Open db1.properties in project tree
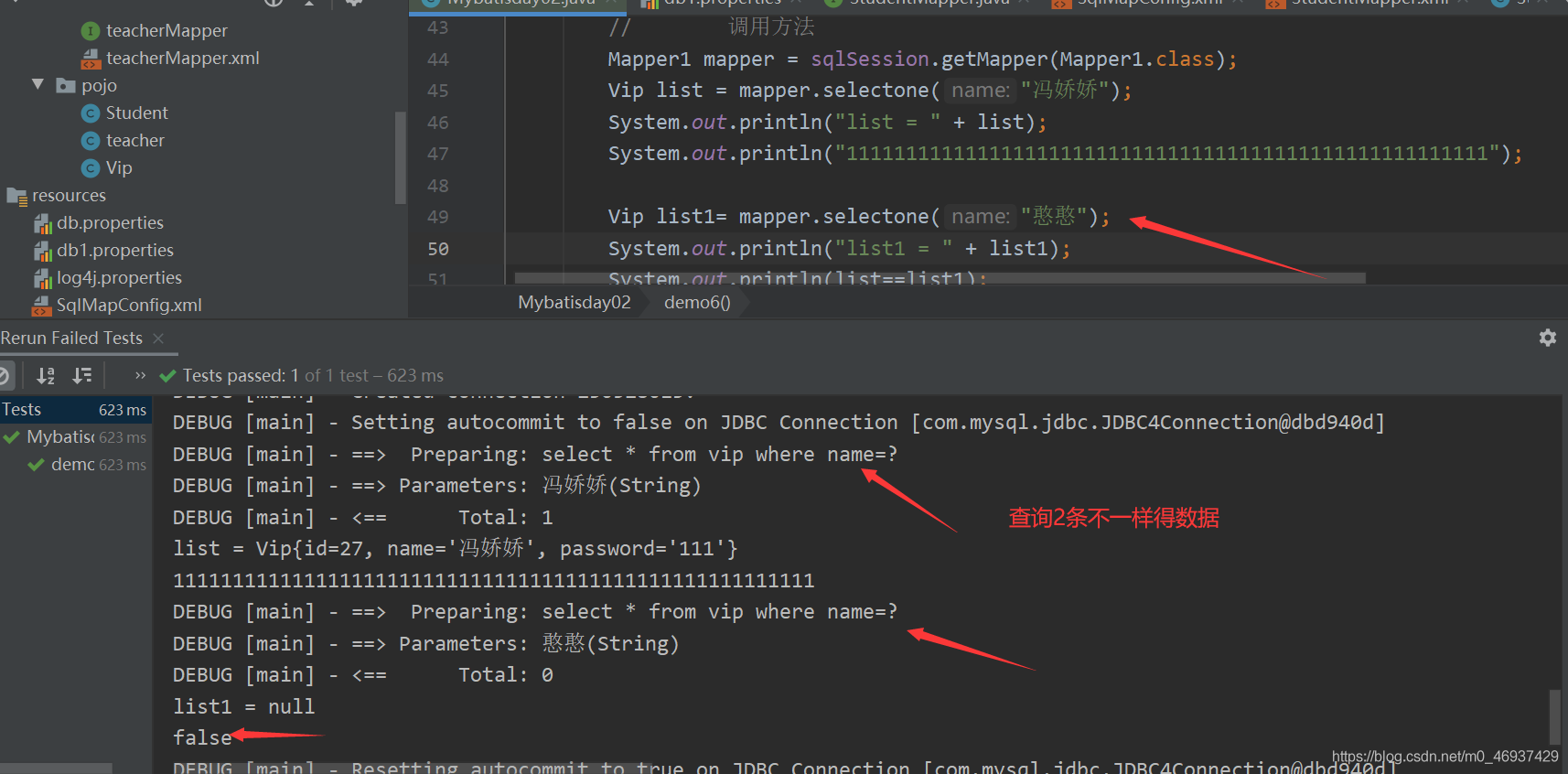1568x774 pixels. (114, 251)
